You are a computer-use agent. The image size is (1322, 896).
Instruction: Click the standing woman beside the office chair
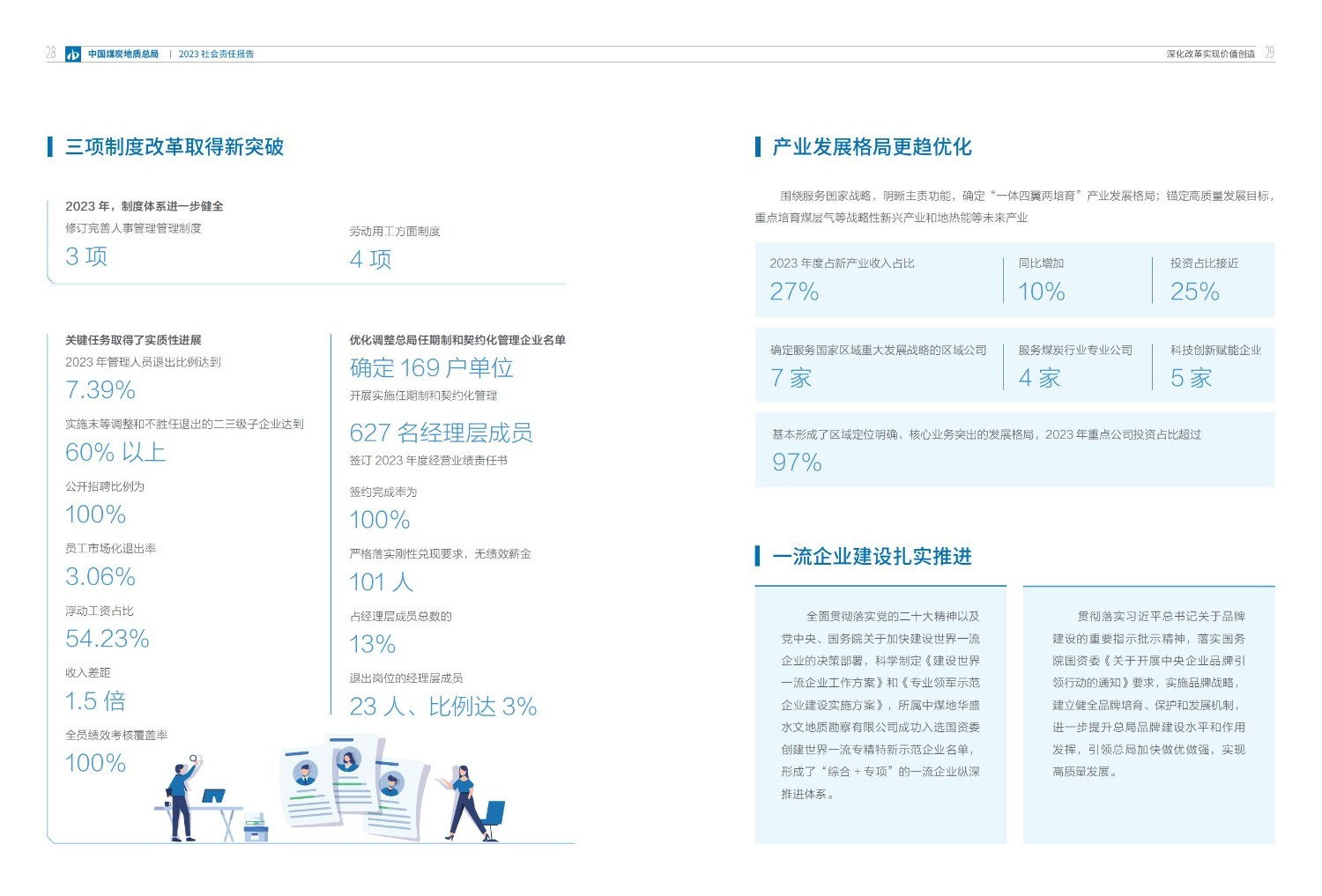coord(463,797)
